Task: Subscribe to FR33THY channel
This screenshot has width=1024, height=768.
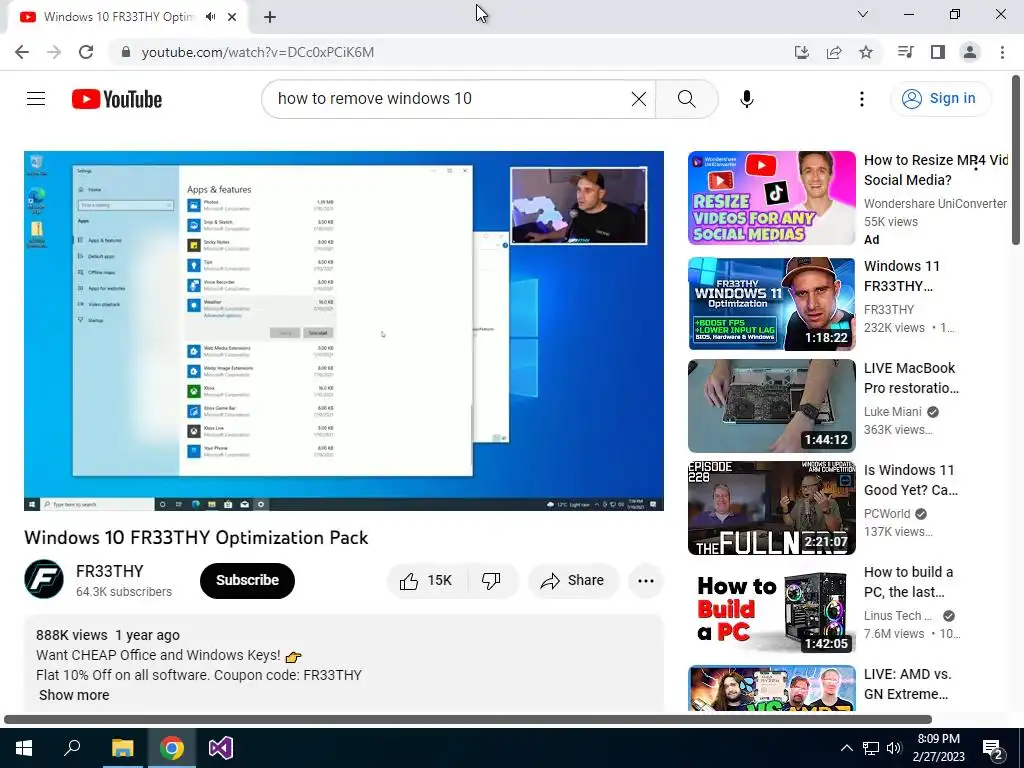Action: 248,581
